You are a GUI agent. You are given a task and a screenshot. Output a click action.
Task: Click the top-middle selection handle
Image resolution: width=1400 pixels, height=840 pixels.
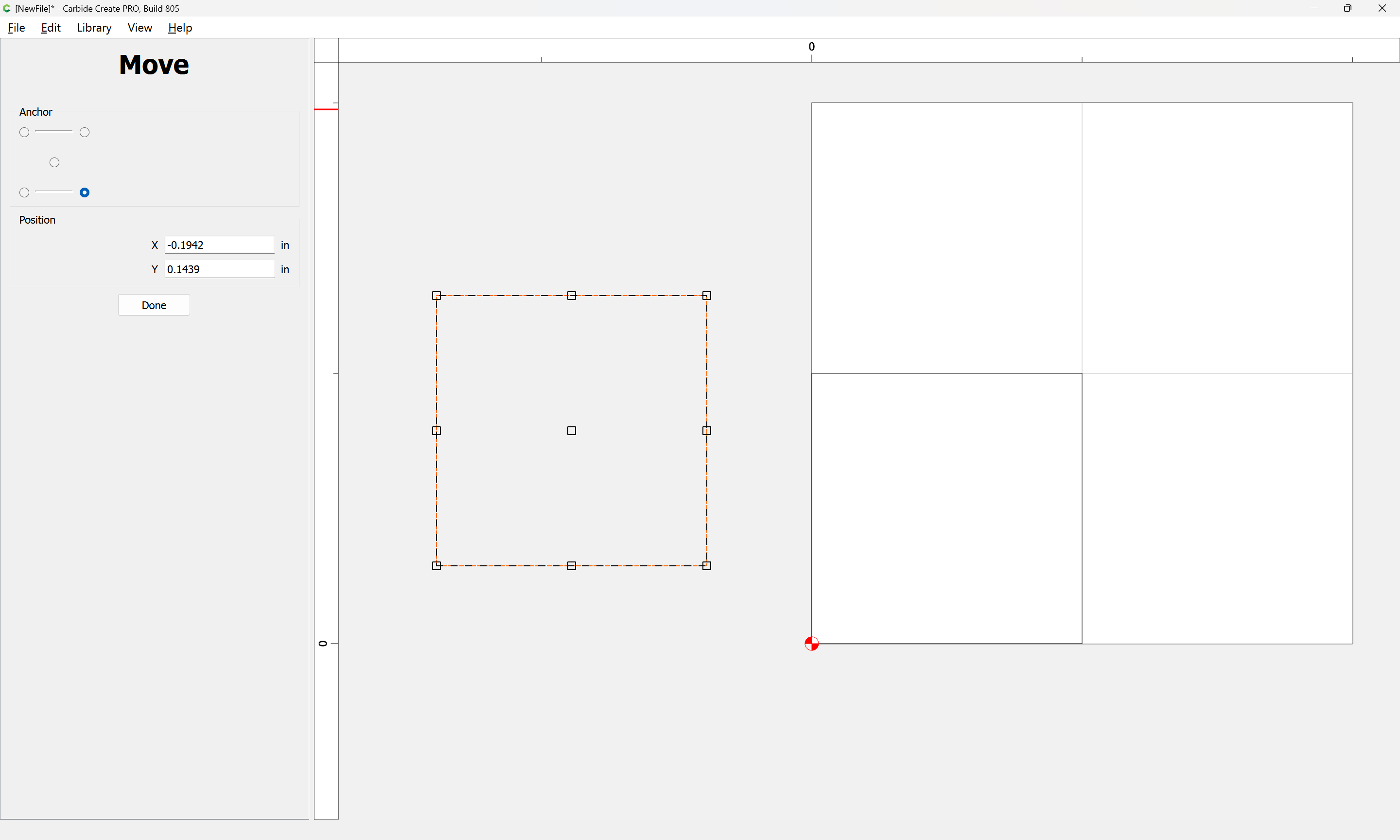572,296
